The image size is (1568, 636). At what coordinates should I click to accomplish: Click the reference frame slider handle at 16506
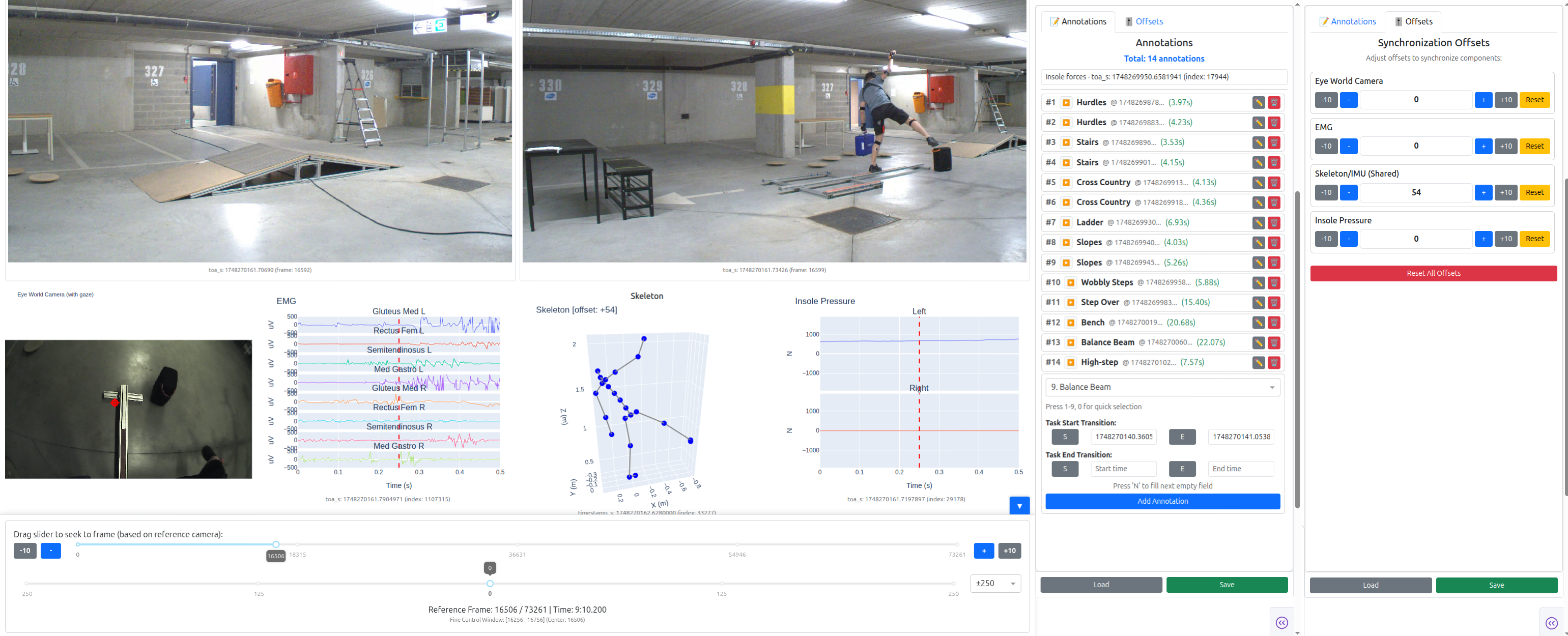click(275, 545)
